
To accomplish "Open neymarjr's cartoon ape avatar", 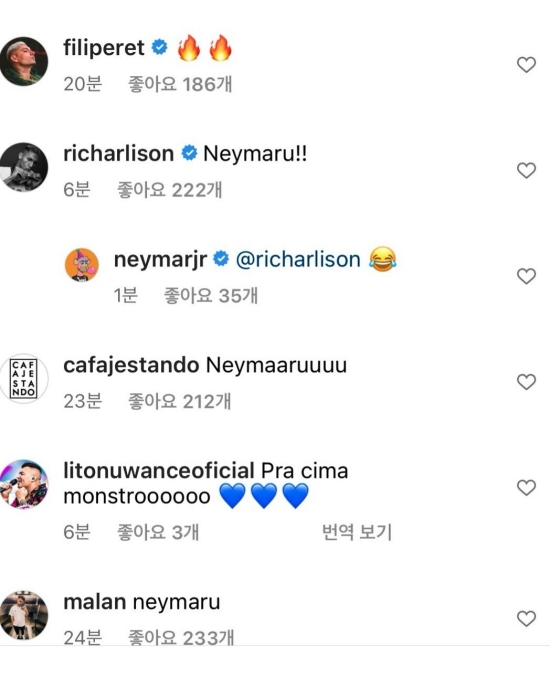I will pyautogui.click(x=82, y=265).
